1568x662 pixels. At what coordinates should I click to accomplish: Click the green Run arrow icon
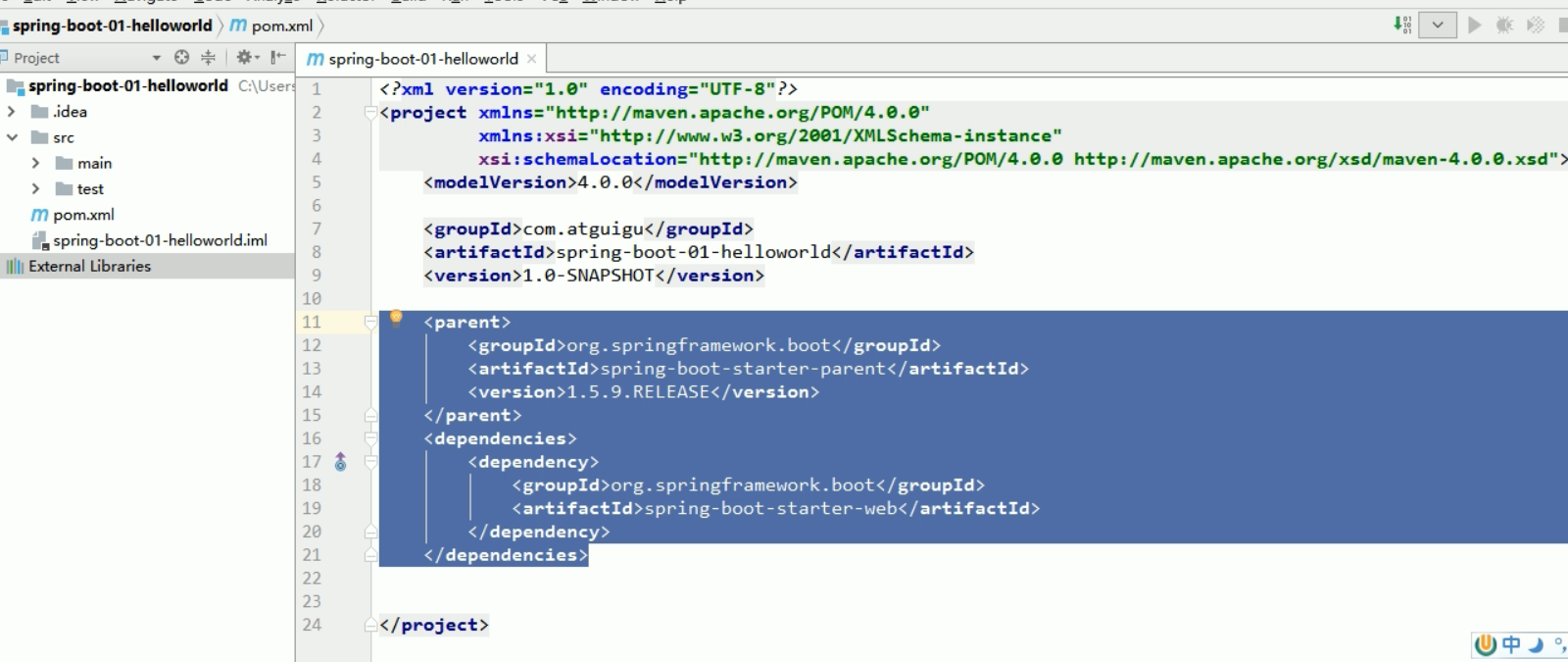pyautogui.click(x=1474, y=25)
